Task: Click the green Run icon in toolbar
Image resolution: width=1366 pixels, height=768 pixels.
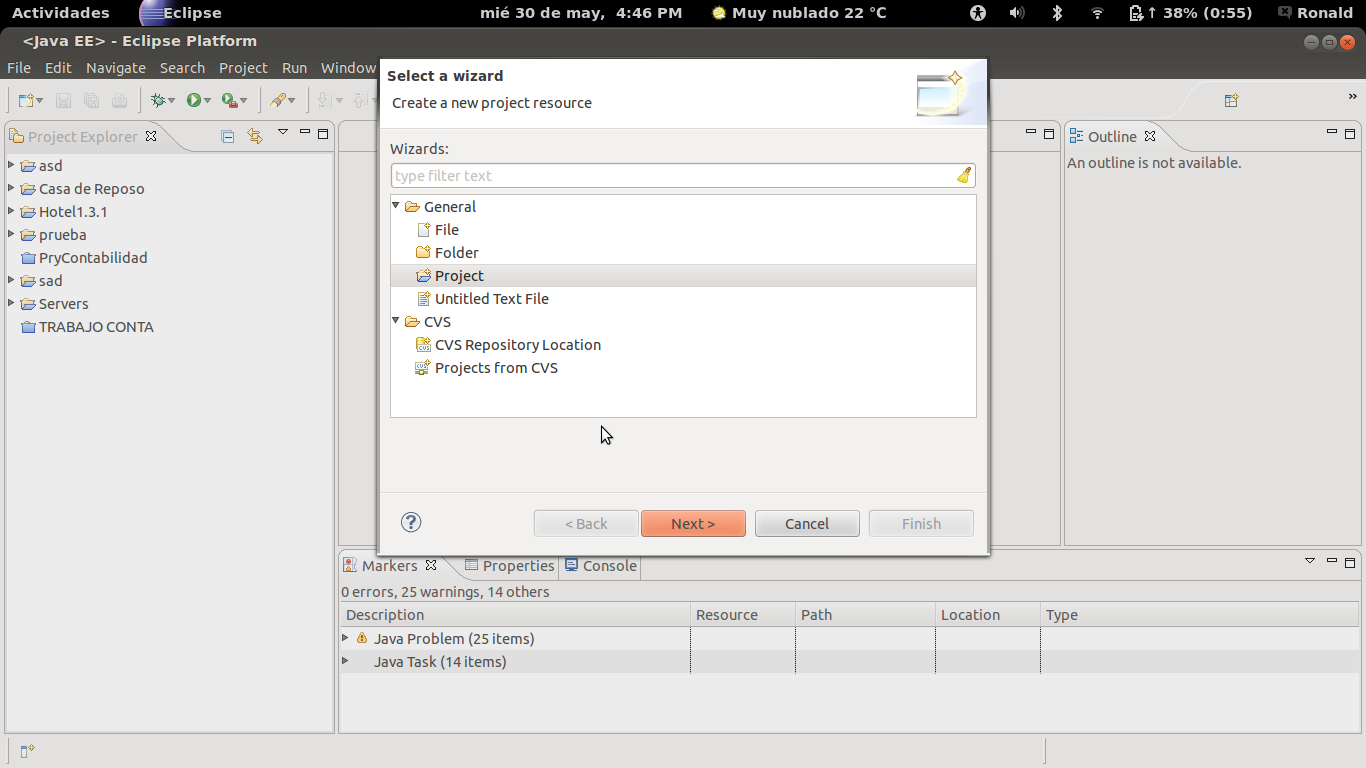Action: [194, 100]
